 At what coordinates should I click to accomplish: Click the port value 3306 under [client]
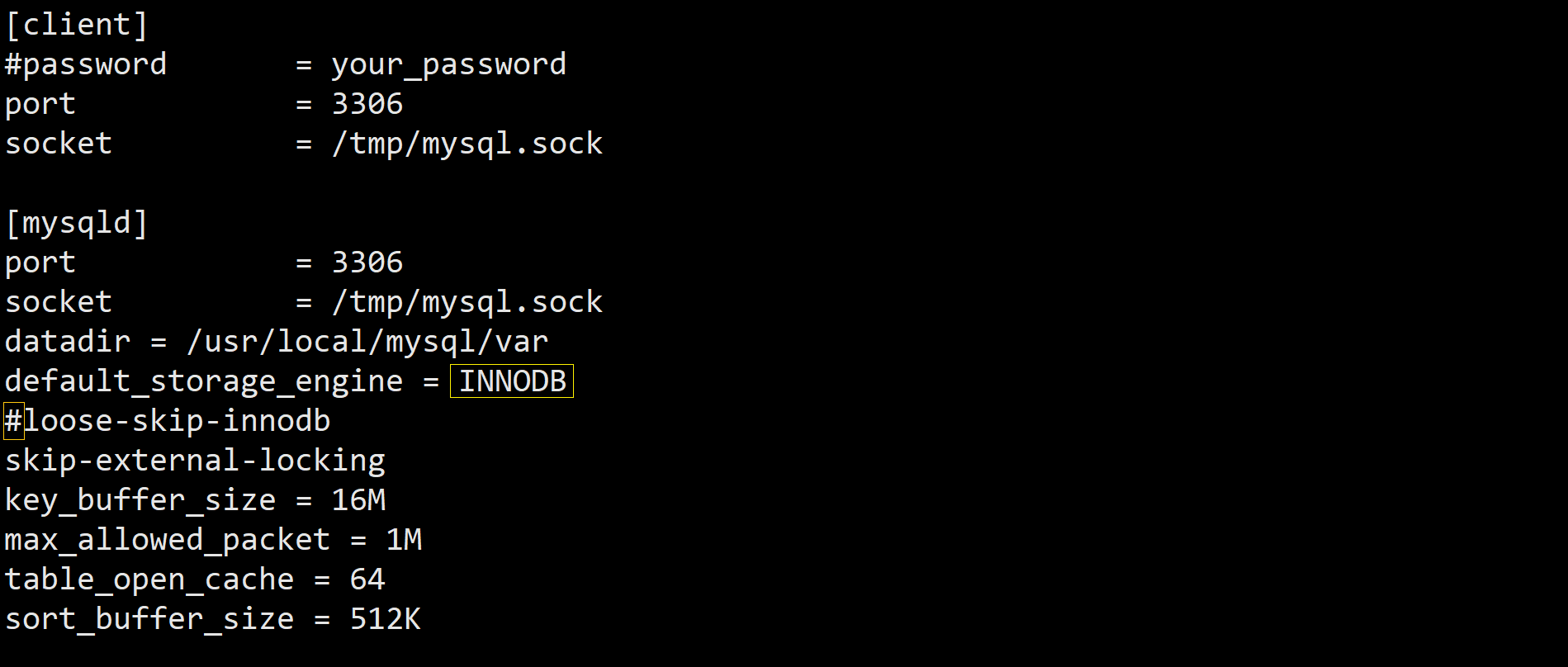tap(367, 104)
